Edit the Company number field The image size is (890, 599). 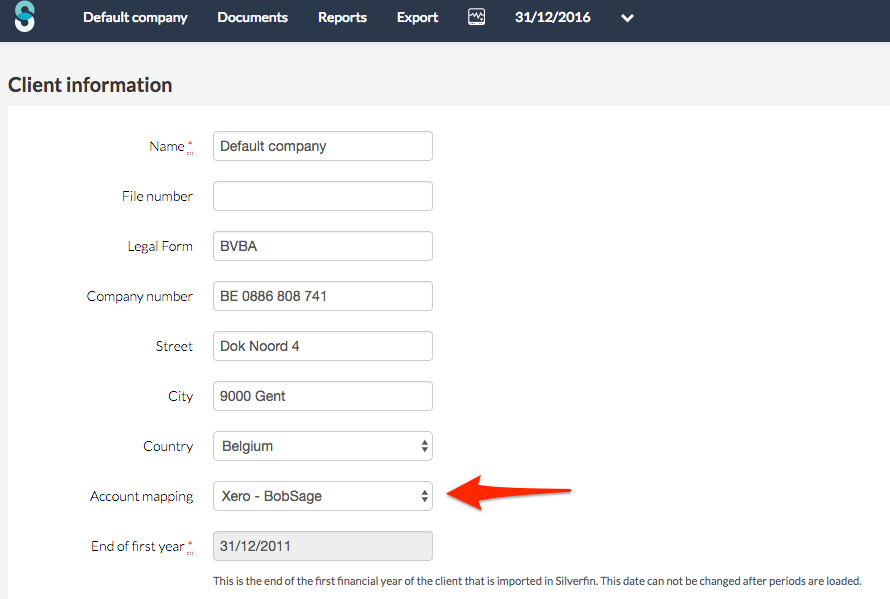pyautogui.click(x=323, y=296)
